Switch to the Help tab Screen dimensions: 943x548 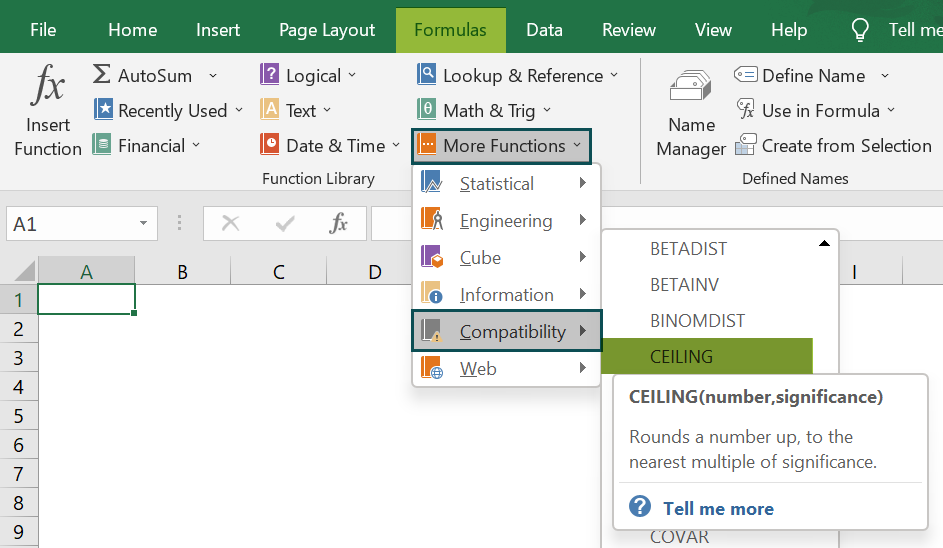(788, 30)
